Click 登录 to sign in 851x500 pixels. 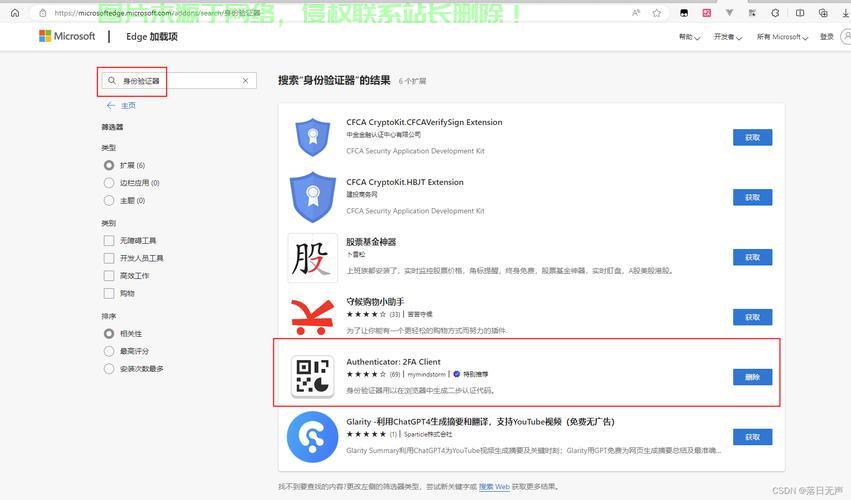(827, 37)
